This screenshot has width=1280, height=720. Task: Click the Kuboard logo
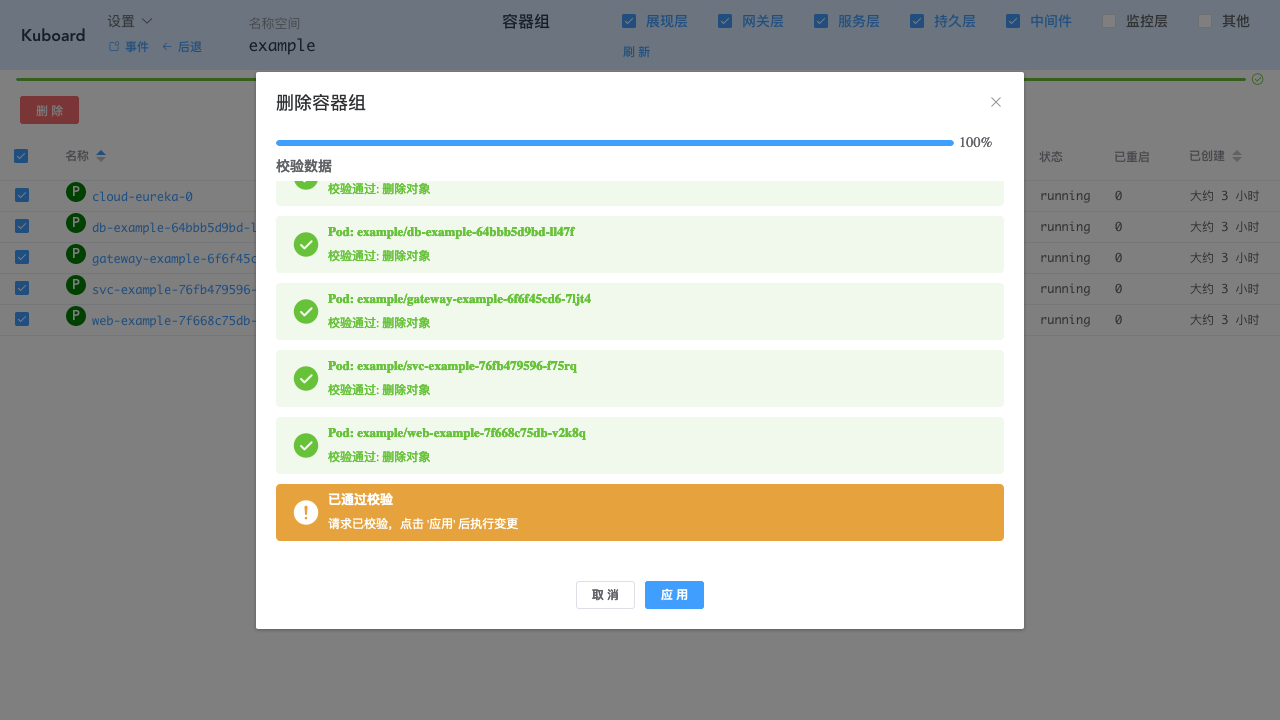[x=52, y=35]
